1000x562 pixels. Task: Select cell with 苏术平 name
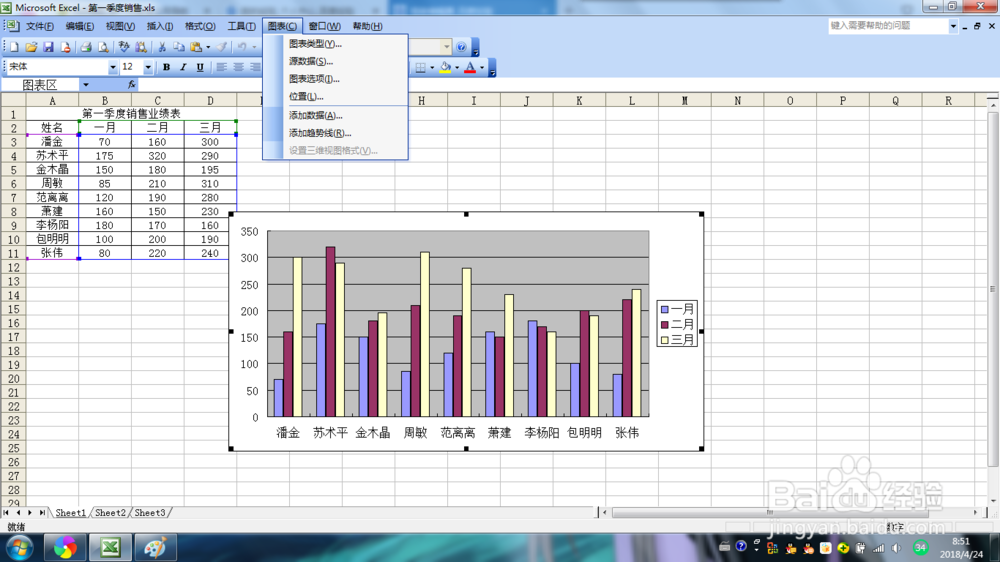click(x=52, y=156)
